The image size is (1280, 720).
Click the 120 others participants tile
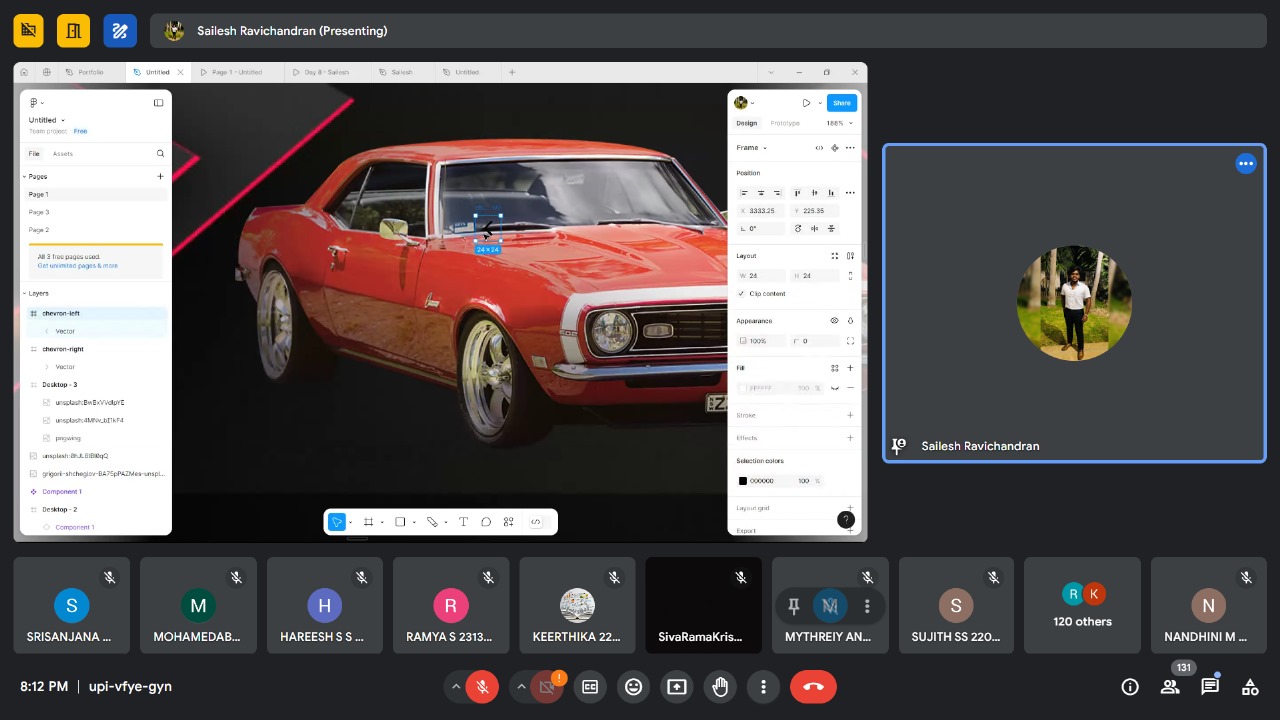tap(1082, 605)
